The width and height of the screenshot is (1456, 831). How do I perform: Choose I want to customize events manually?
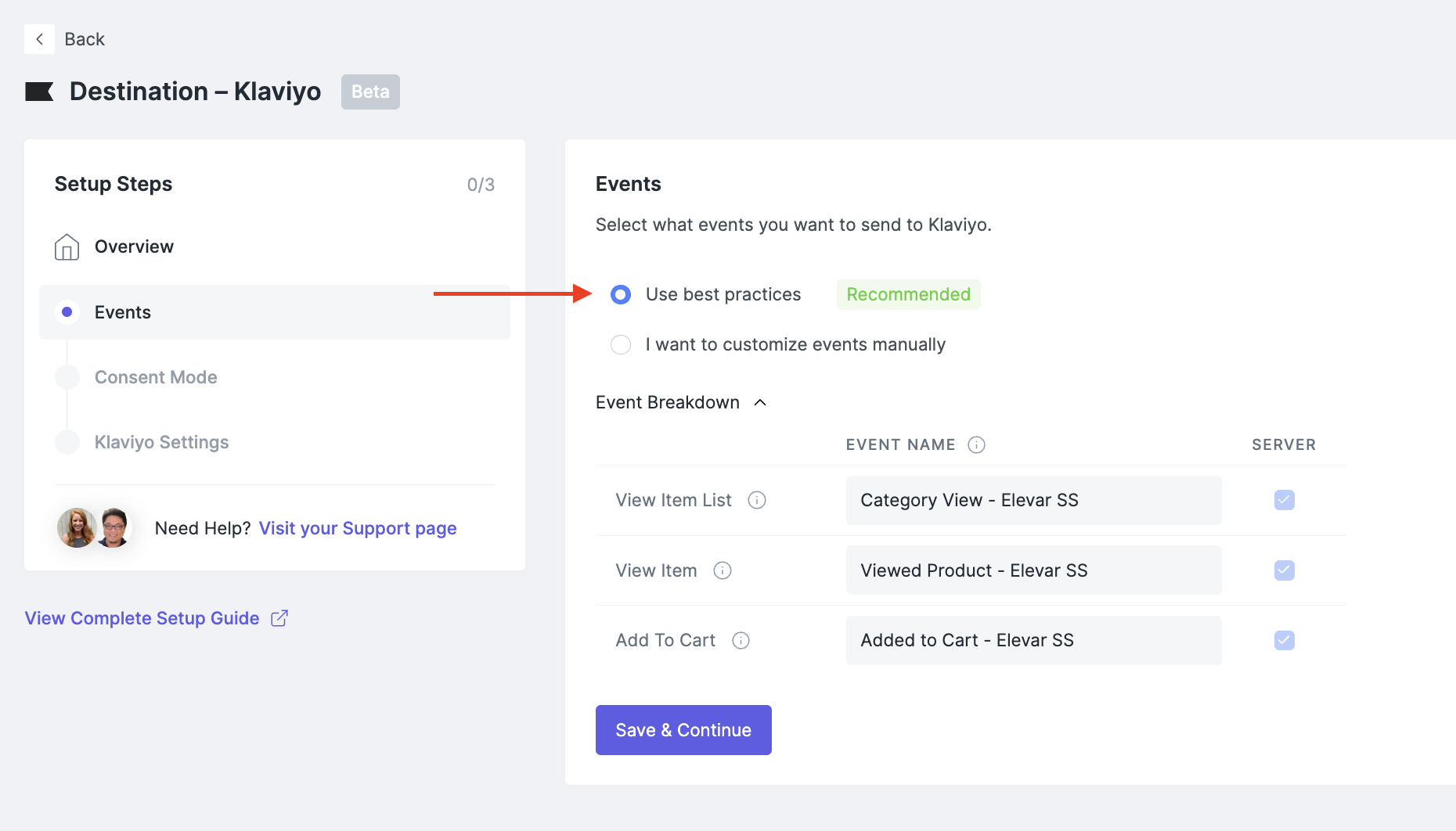(x=621, y=344)
